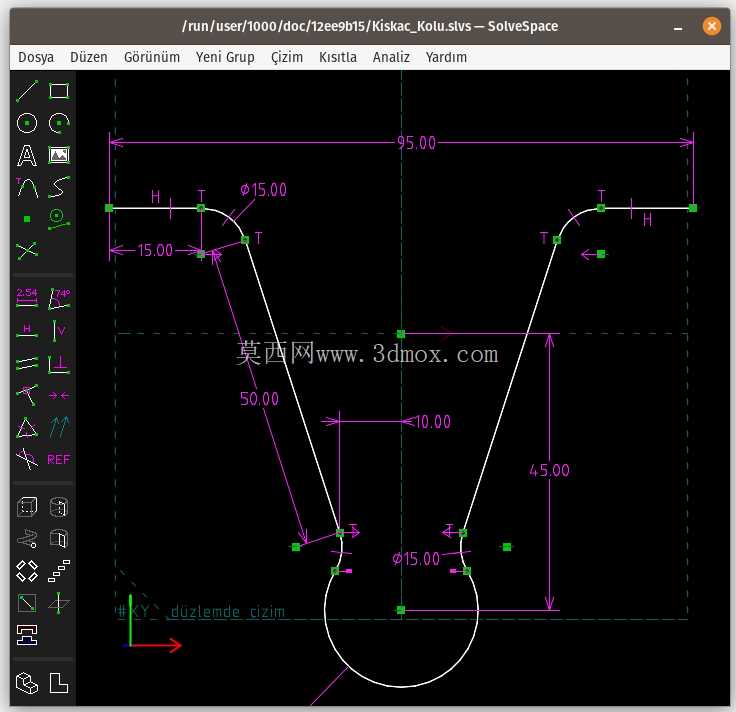Screen dimensions: 736x712
Task: Create a new helix group
Action: 27,539
